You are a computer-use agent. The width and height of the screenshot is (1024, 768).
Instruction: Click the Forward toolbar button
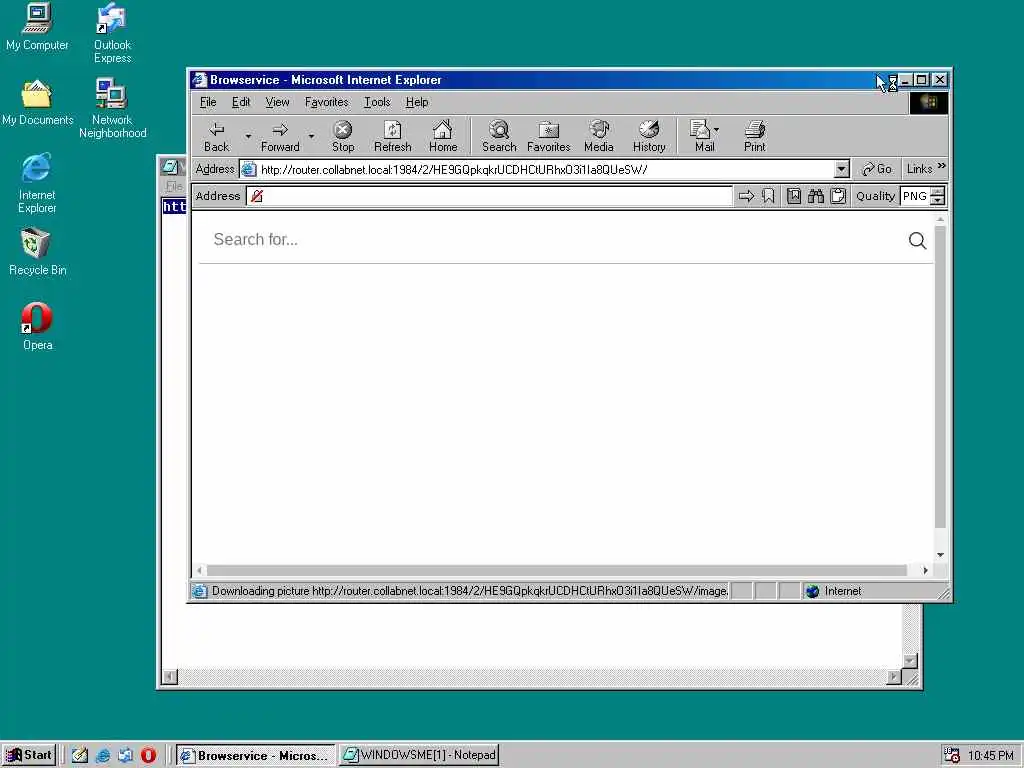click(x=280, y=137)
